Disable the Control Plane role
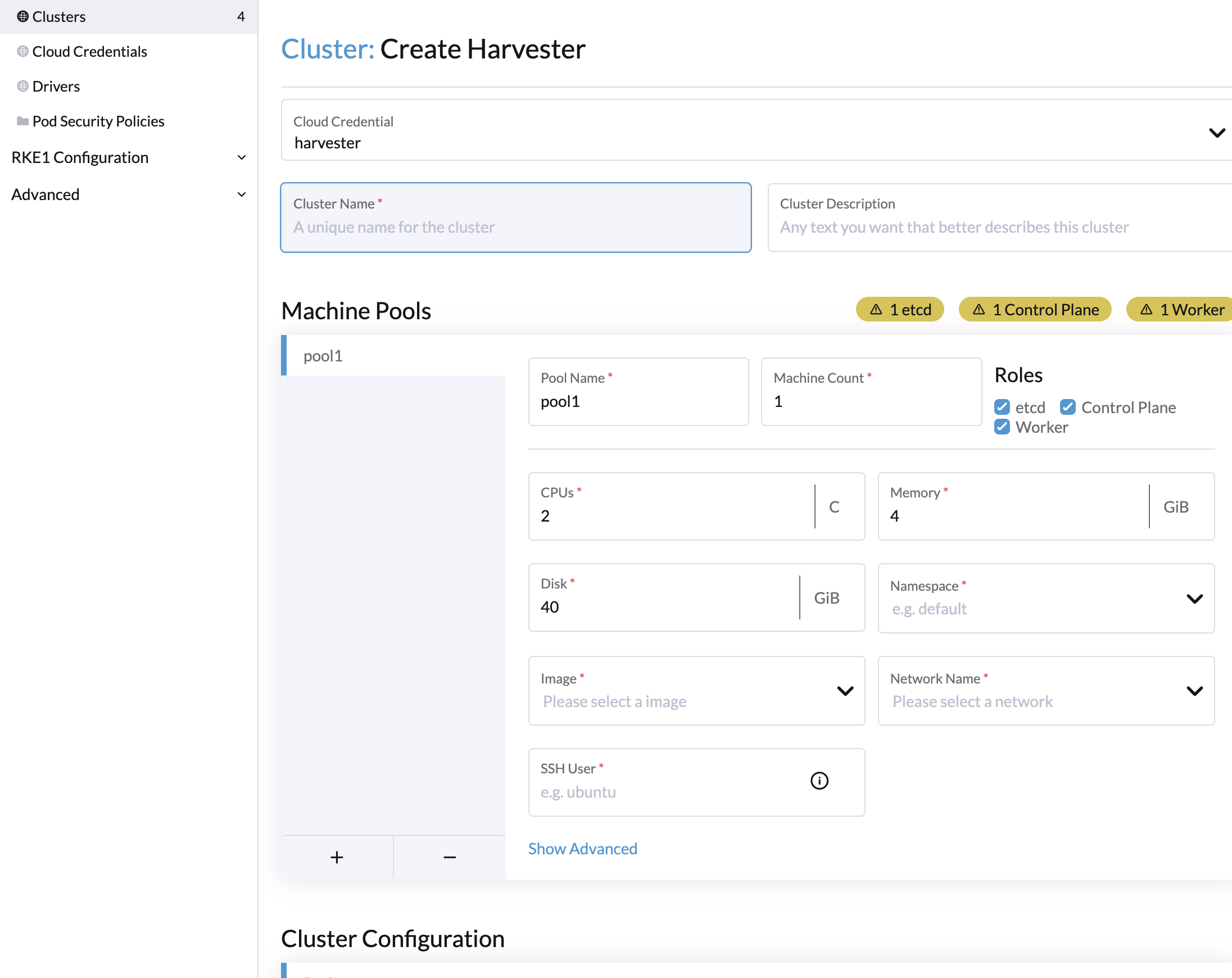 1067,407
